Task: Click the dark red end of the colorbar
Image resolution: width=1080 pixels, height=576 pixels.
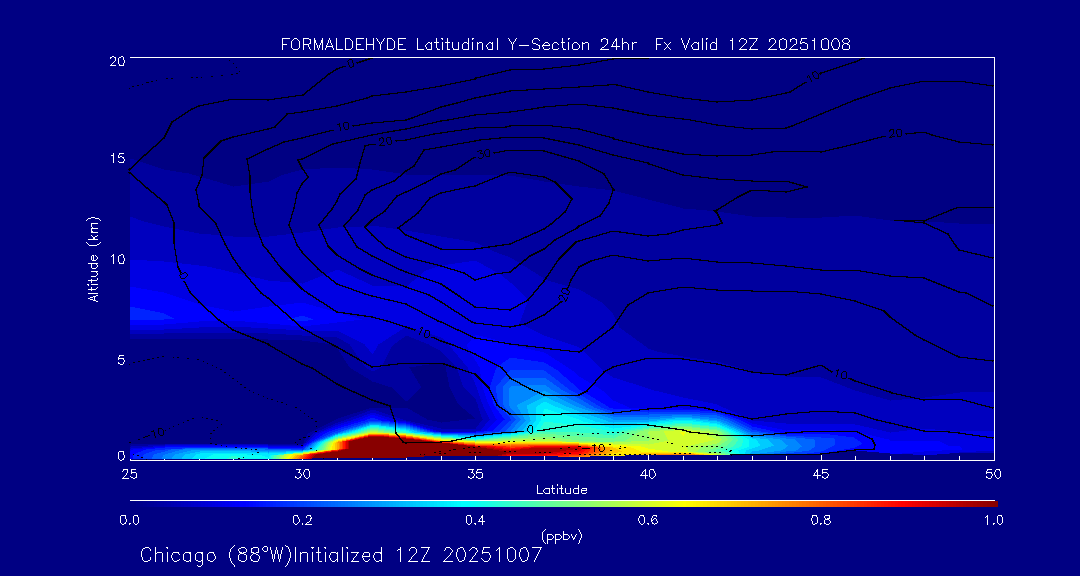Action: (x=985, y=502)
